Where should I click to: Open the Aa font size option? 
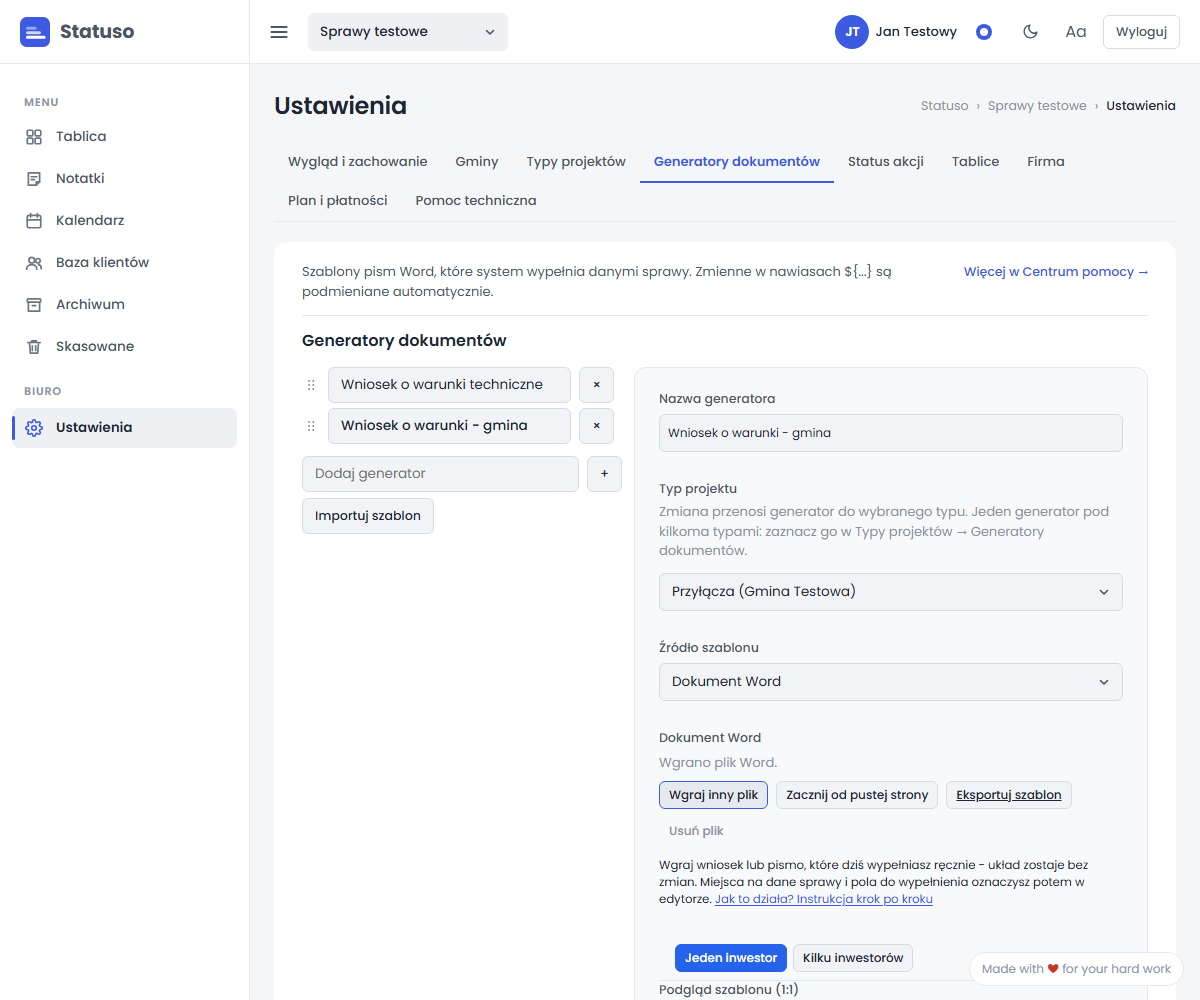tap(1076, 32)
